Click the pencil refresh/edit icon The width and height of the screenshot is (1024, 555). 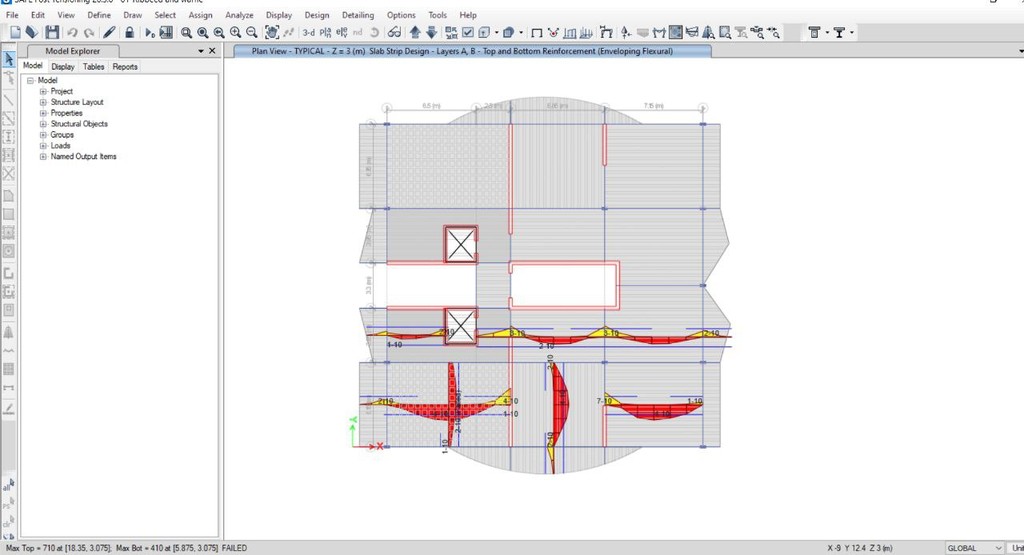(x=109, y=33)
